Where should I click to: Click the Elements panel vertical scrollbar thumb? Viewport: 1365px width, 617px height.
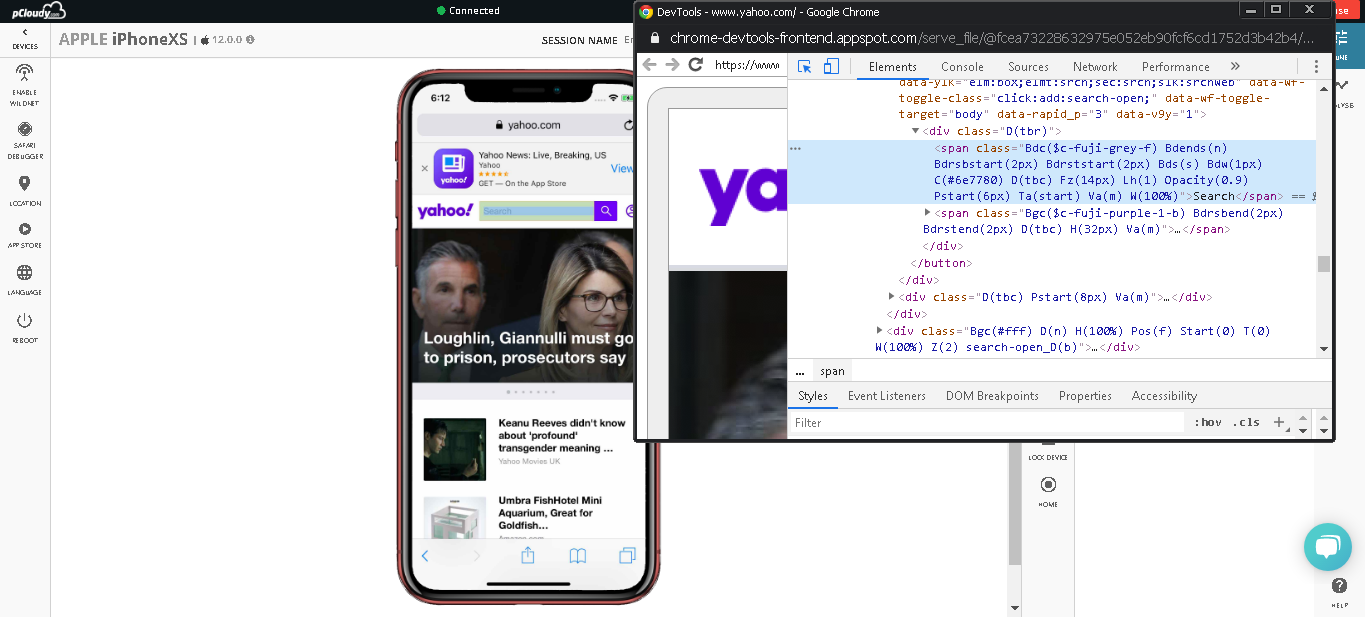[1324, 264]
